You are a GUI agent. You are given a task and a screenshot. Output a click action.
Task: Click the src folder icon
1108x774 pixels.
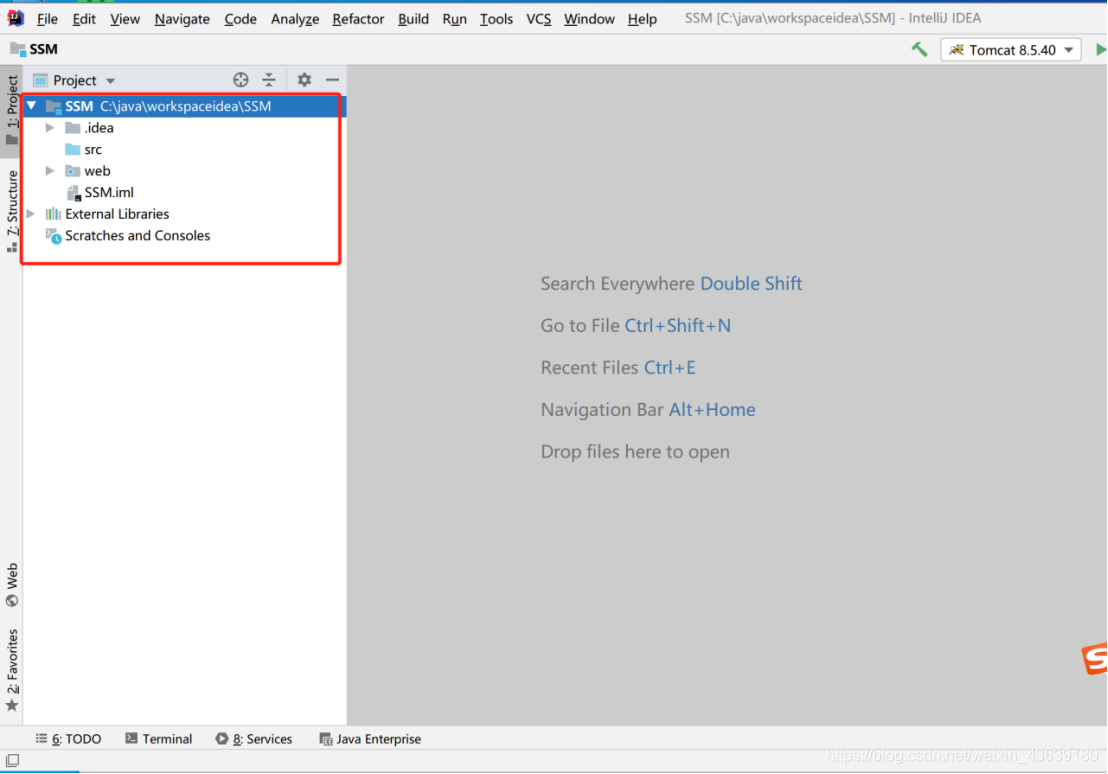72,149
